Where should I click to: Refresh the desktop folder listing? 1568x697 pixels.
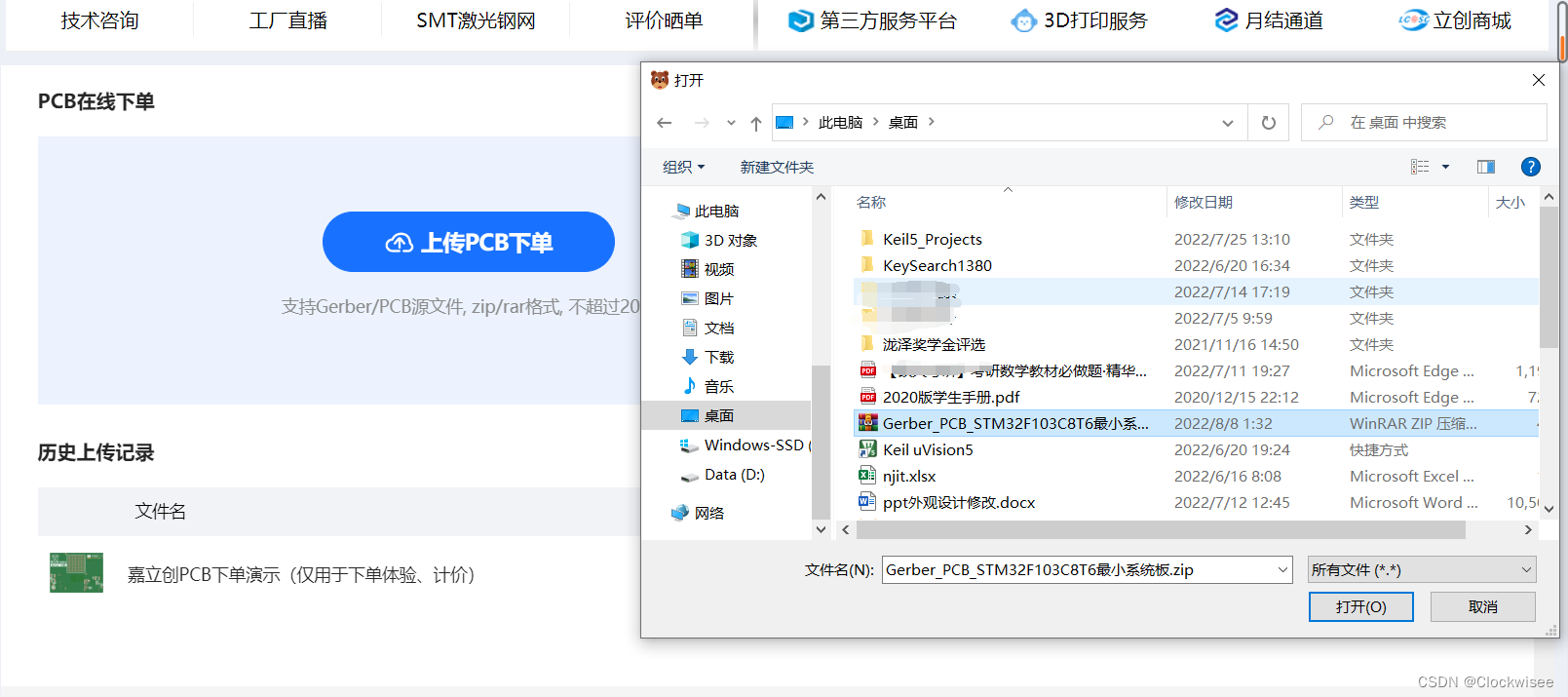1269,123
